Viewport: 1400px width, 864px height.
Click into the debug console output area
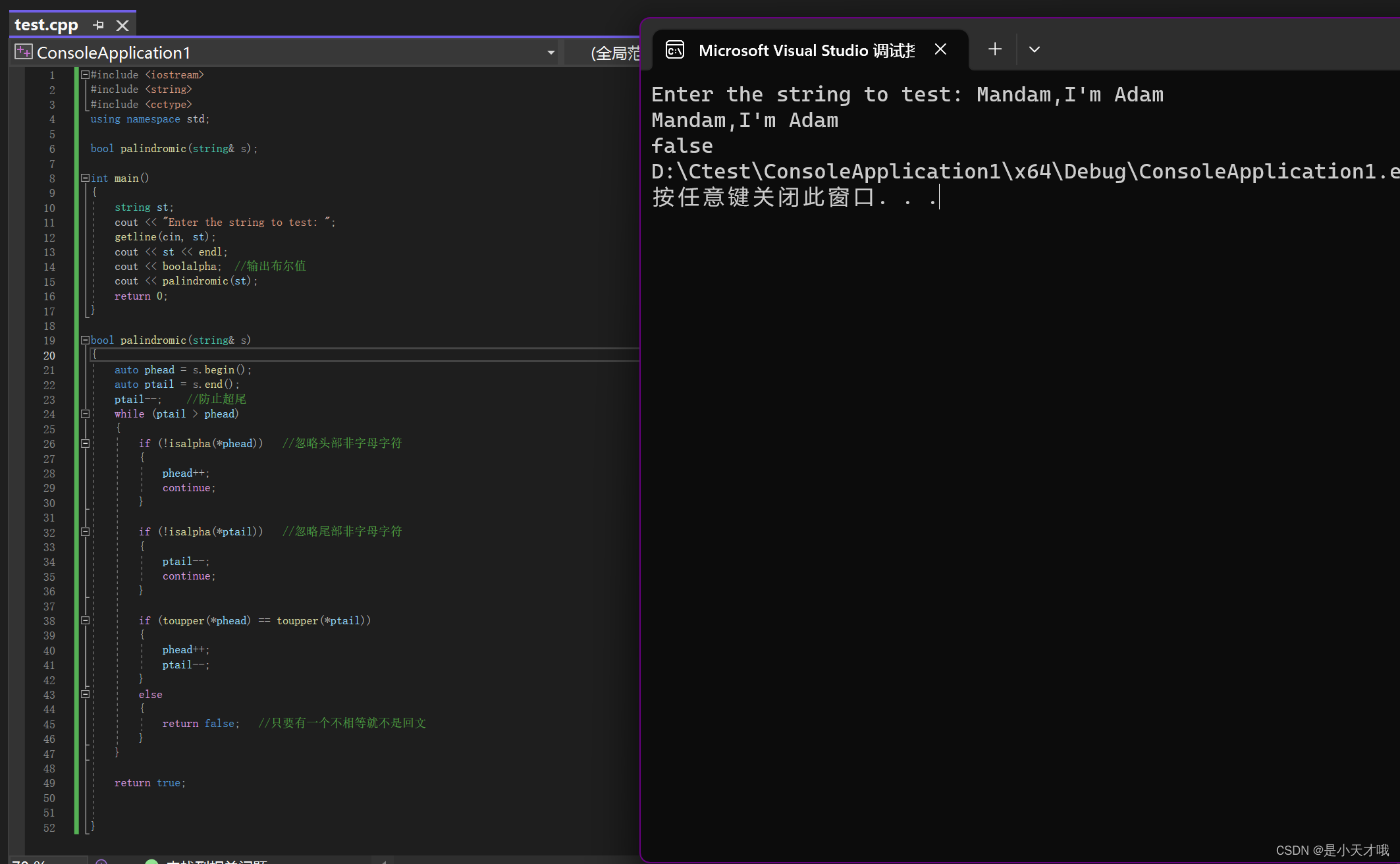click(988, 395)
